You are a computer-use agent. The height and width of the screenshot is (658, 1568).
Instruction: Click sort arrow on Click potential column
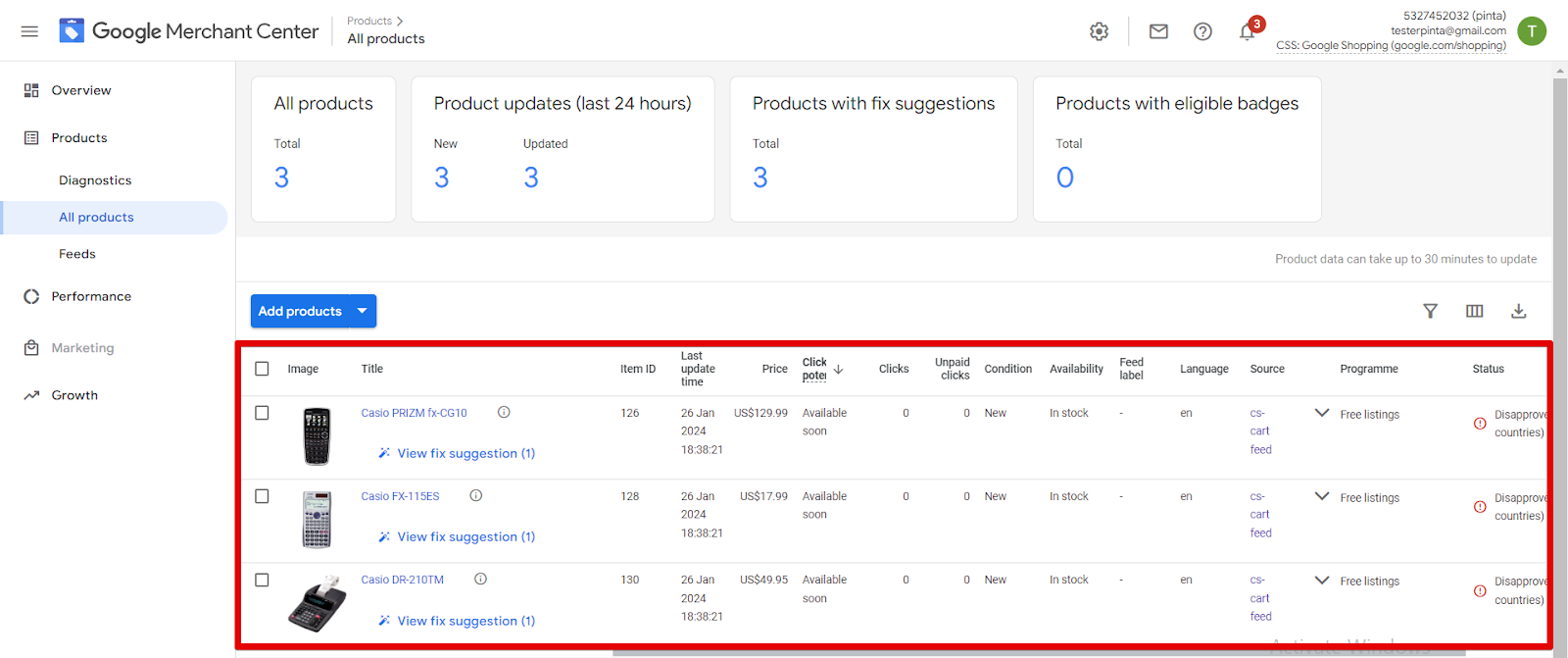click(838, 370)
